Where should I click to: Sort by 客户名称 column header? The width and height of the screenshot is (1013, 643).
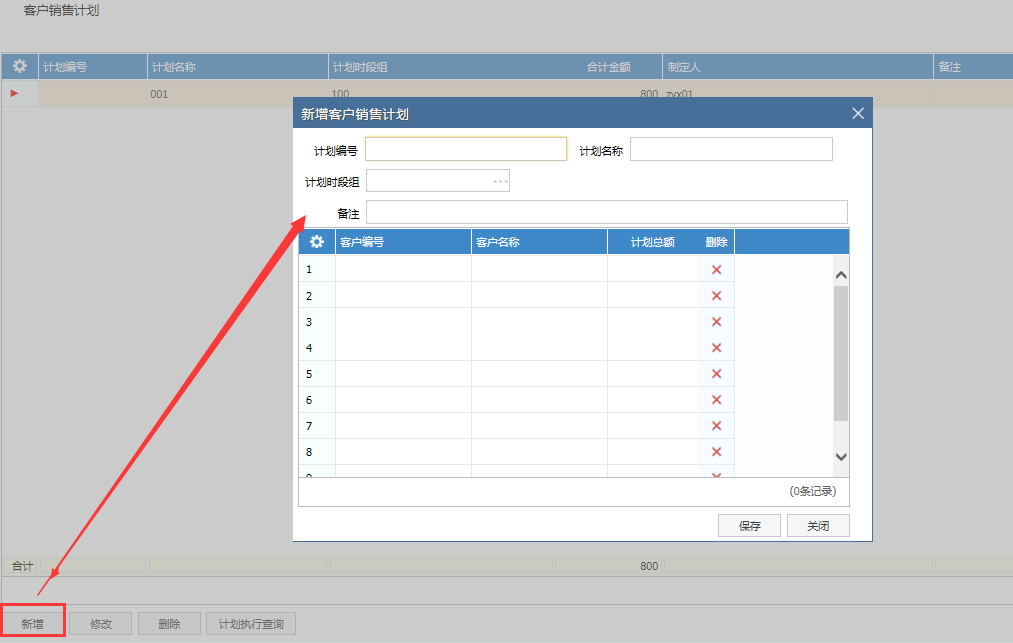539,242
